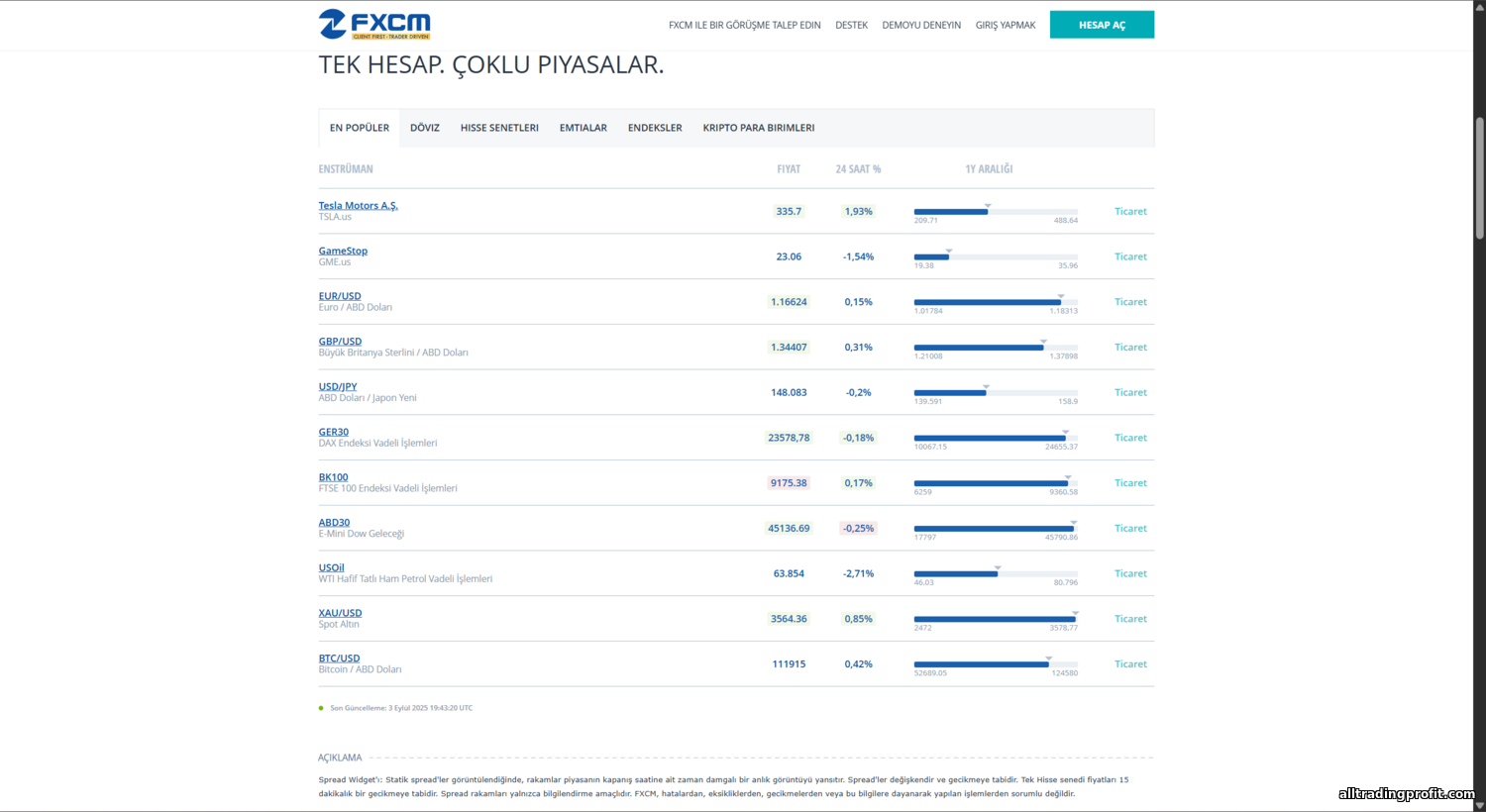The width and height of the screenshot is (1486, 812).
Task: Switch to the HİSSE SENETLERİ tab
Action: (x=499, y=128)
